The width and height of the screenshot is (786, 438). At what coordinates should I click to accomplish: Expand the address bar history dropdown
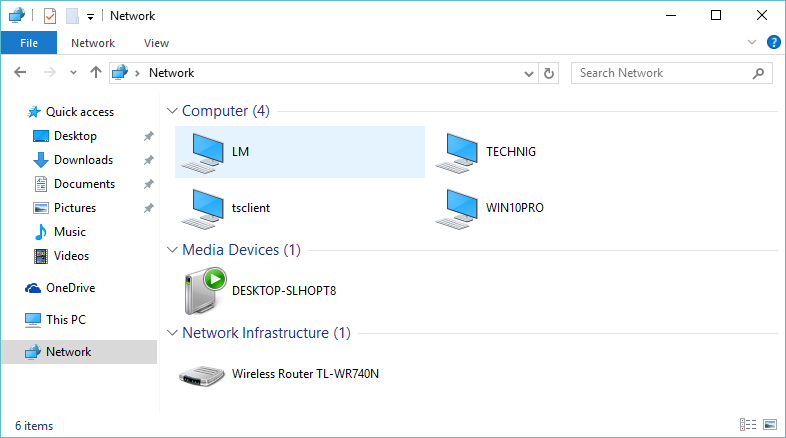coord(528,74)
